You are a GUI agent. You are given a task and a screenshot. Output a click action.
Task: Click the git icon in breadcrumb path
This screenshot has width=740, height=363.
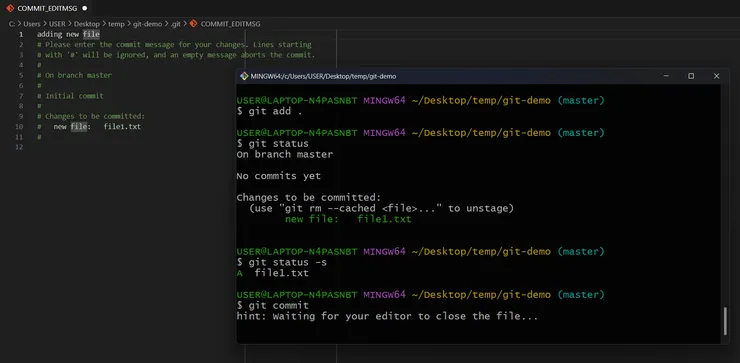pyautogui.click(x=193, y=24)
